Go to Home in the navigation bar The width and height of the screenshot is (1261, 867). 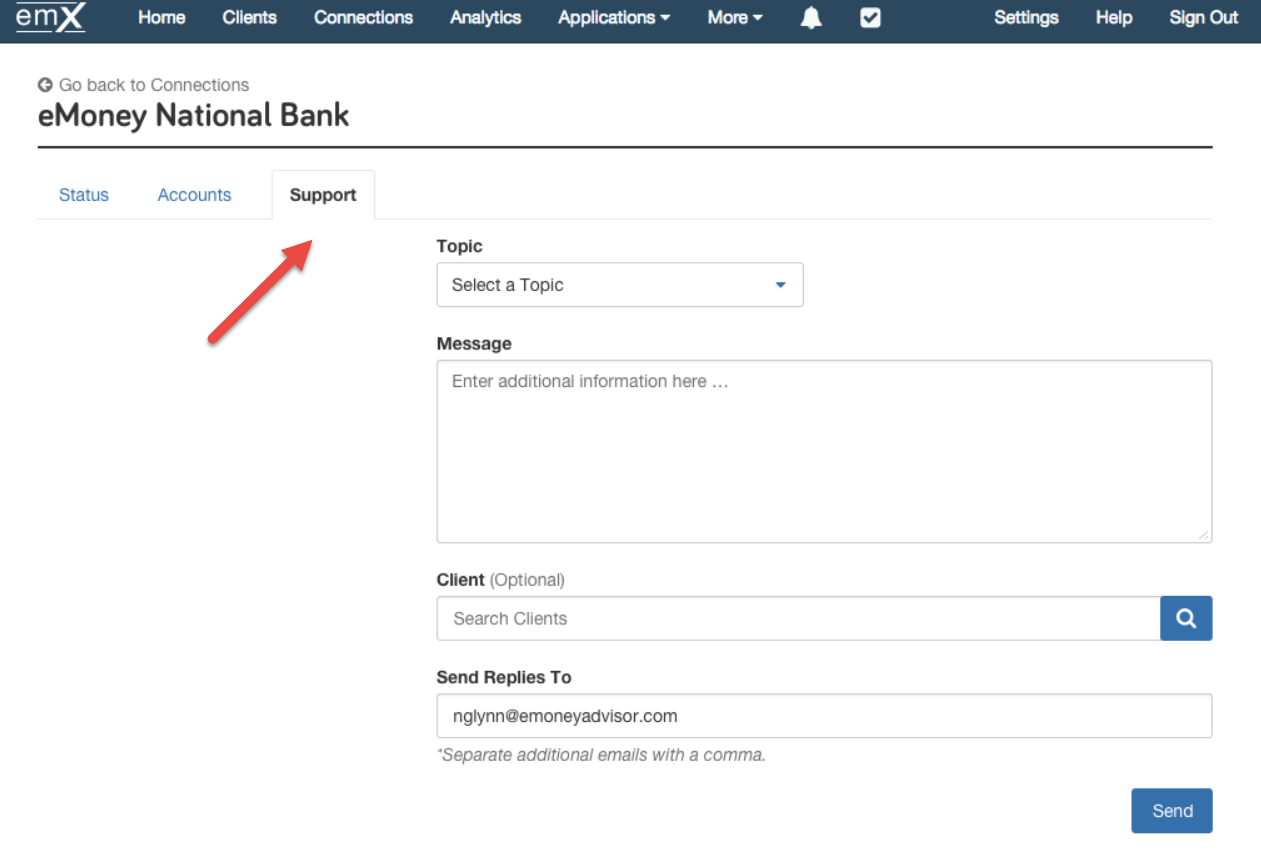(x=162, y=17)
